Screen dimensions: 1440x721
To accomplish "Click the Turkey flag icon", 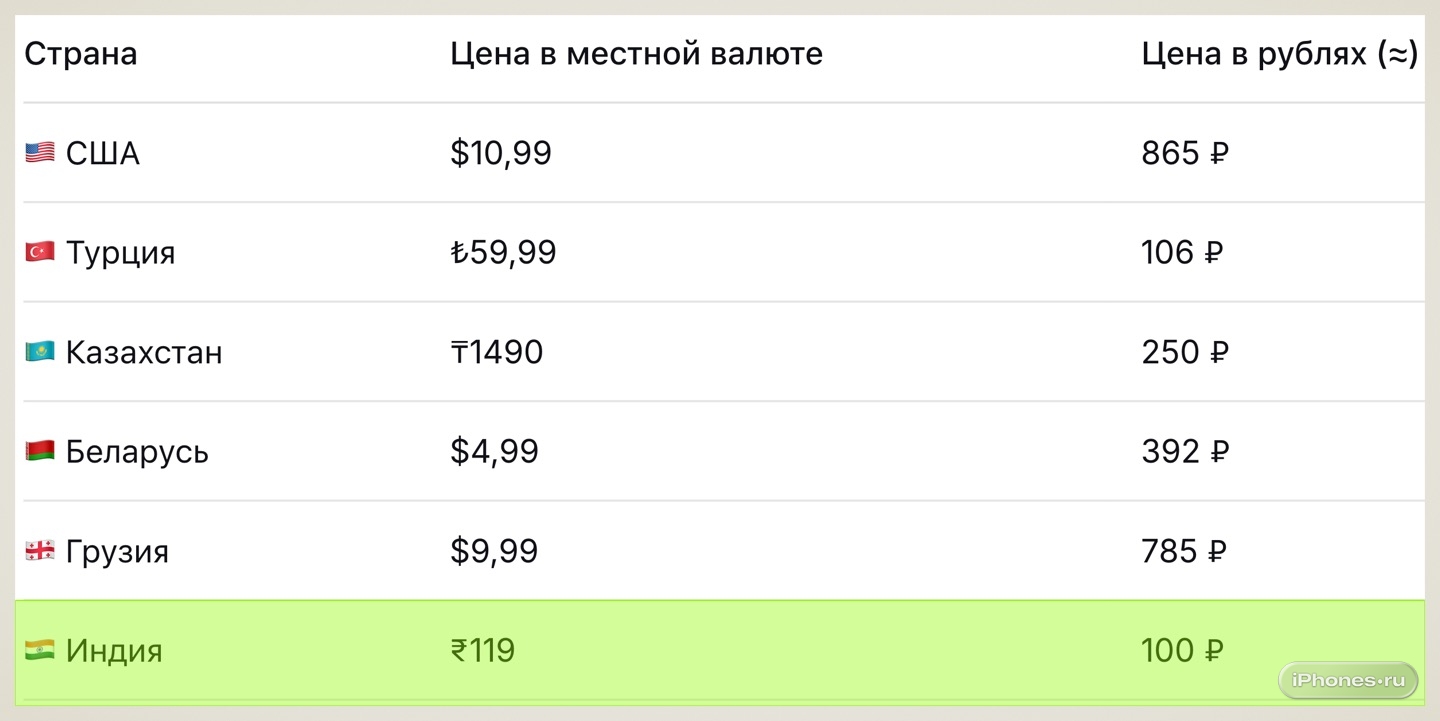I will point(40,252).
